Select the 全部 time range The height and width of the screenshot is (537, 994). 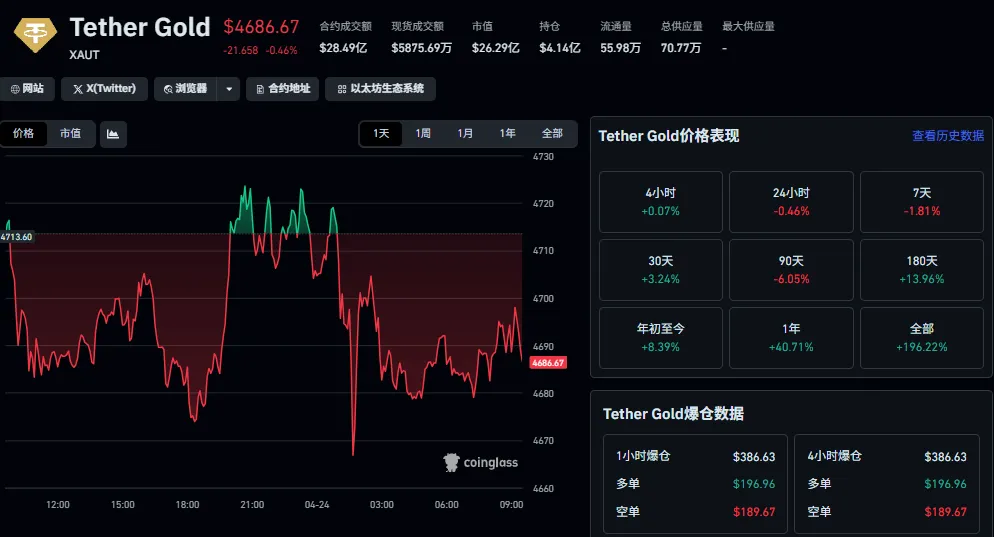click(552, 134)
